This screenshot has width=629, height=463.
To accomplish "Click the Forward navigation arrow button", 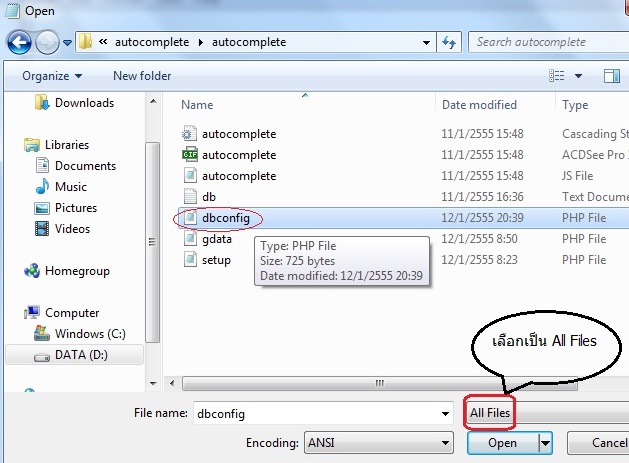I will (x=46, y=43).
